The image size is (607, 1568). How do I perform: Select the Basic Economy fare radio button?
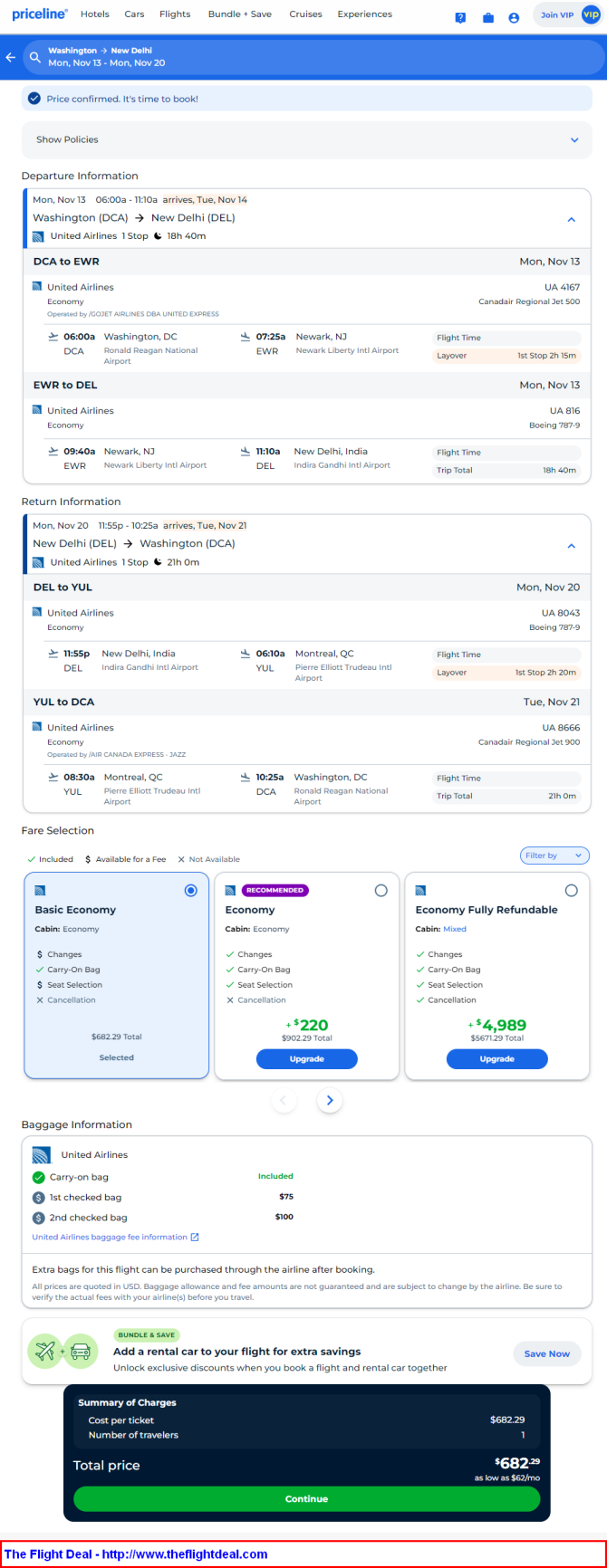190,891
